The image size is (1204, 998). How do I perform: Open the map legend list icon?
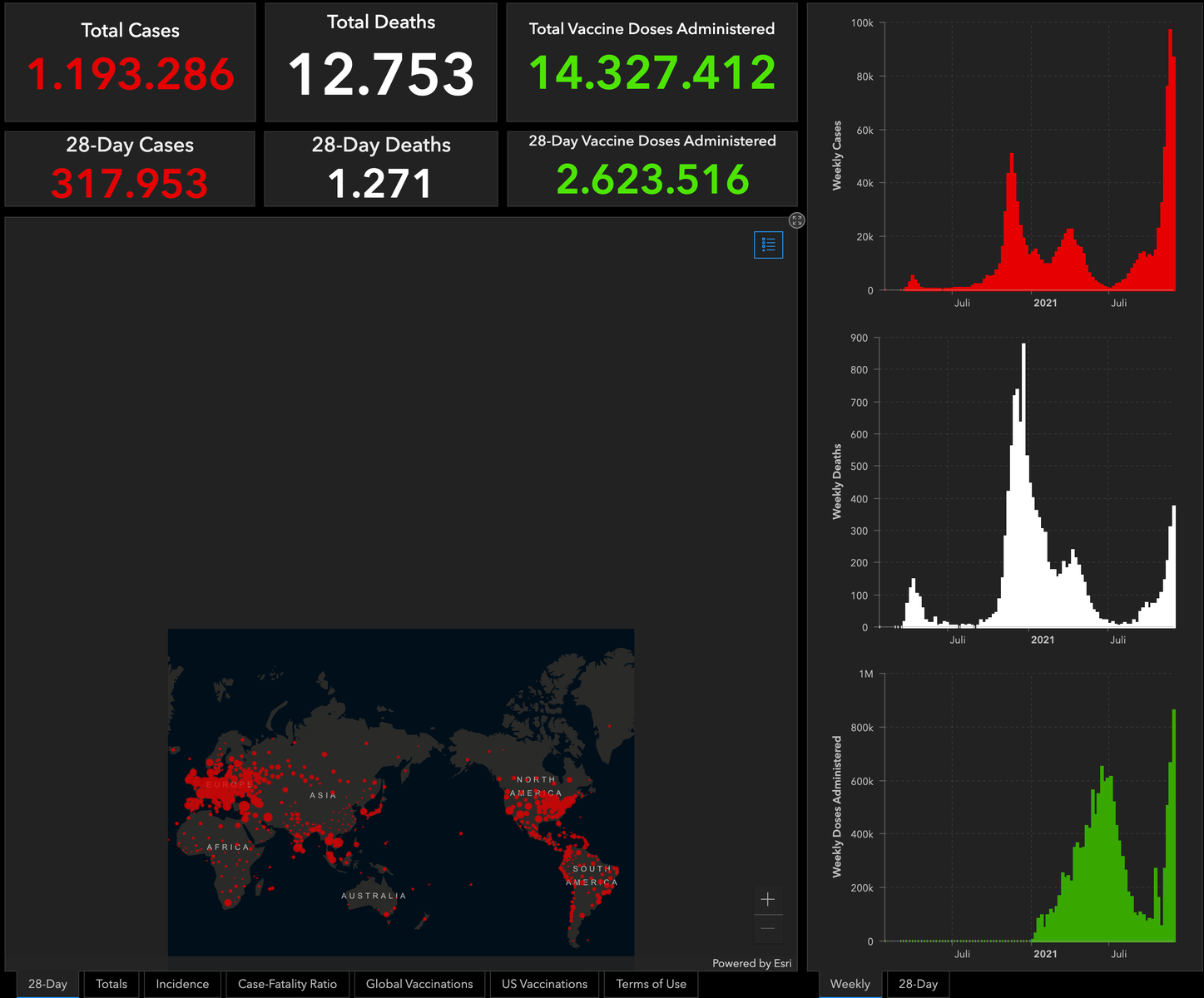[x=768, y=245]
